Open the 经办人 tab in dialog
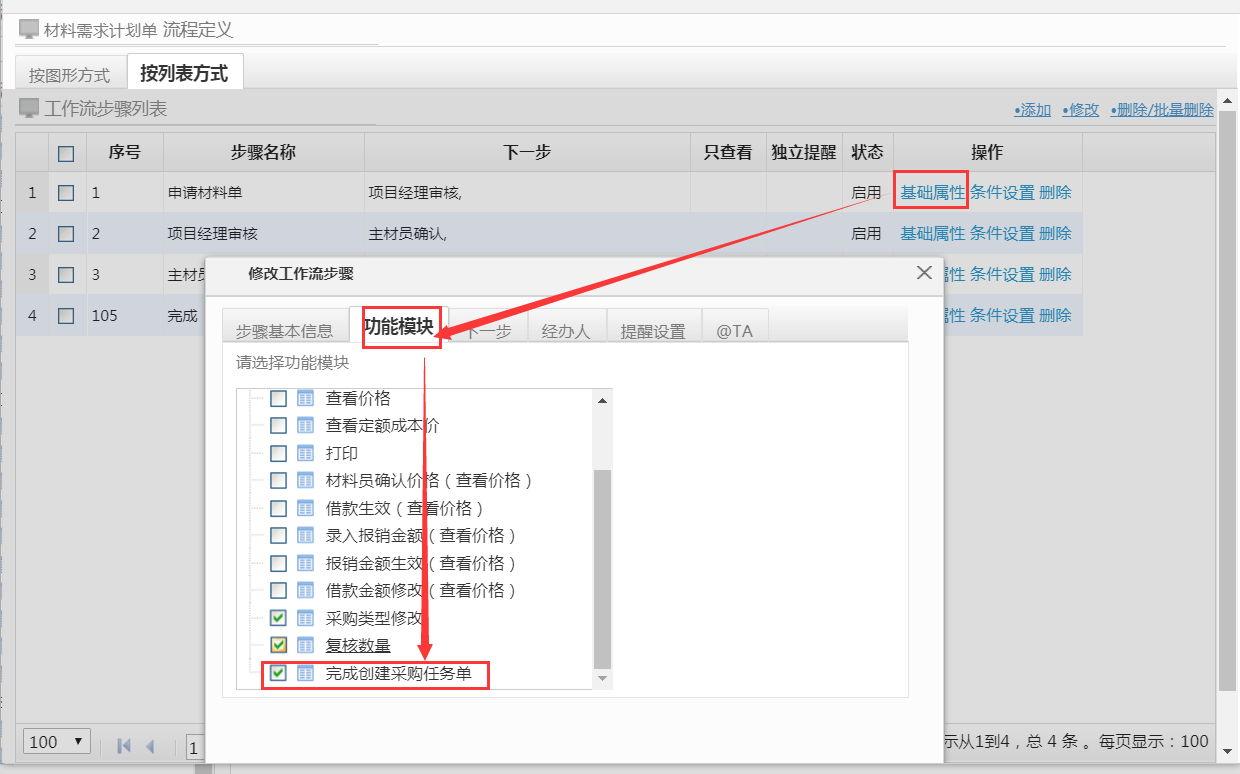The image size is (1240, 774). (565, 331)
